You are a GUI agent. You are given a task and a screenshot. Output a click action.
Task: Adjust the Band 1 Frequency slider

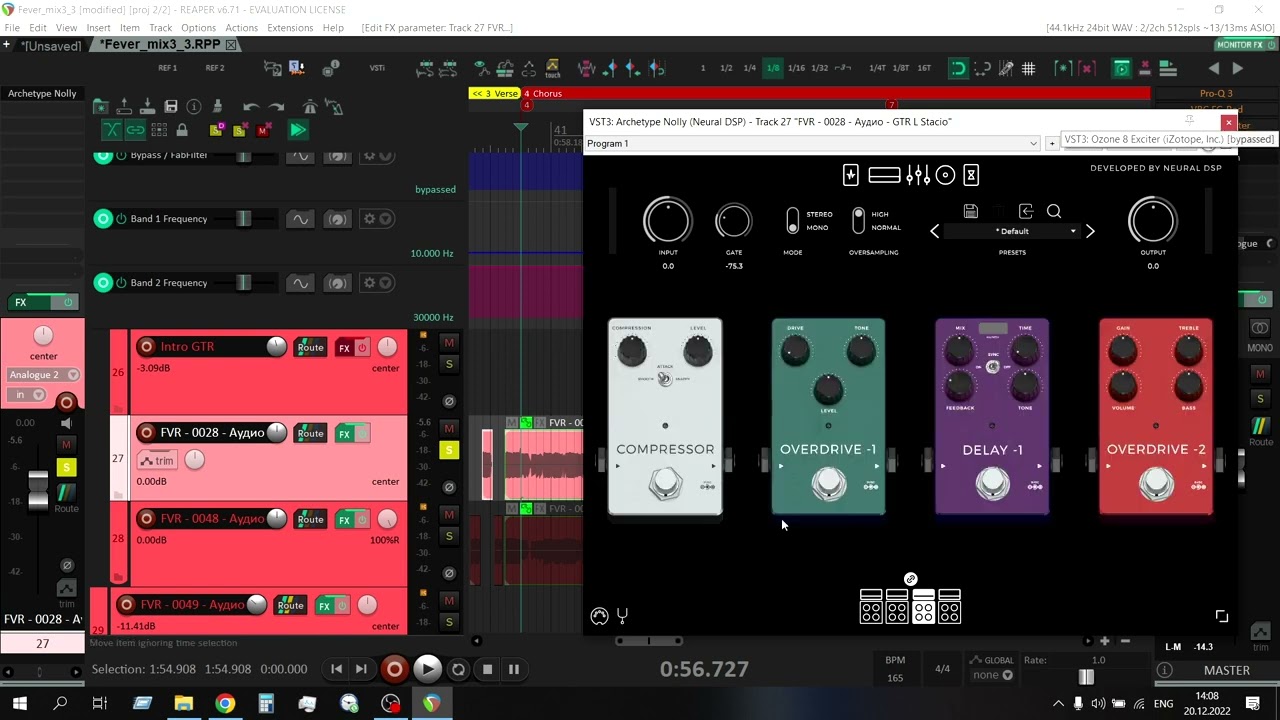[x=243, y=219]
